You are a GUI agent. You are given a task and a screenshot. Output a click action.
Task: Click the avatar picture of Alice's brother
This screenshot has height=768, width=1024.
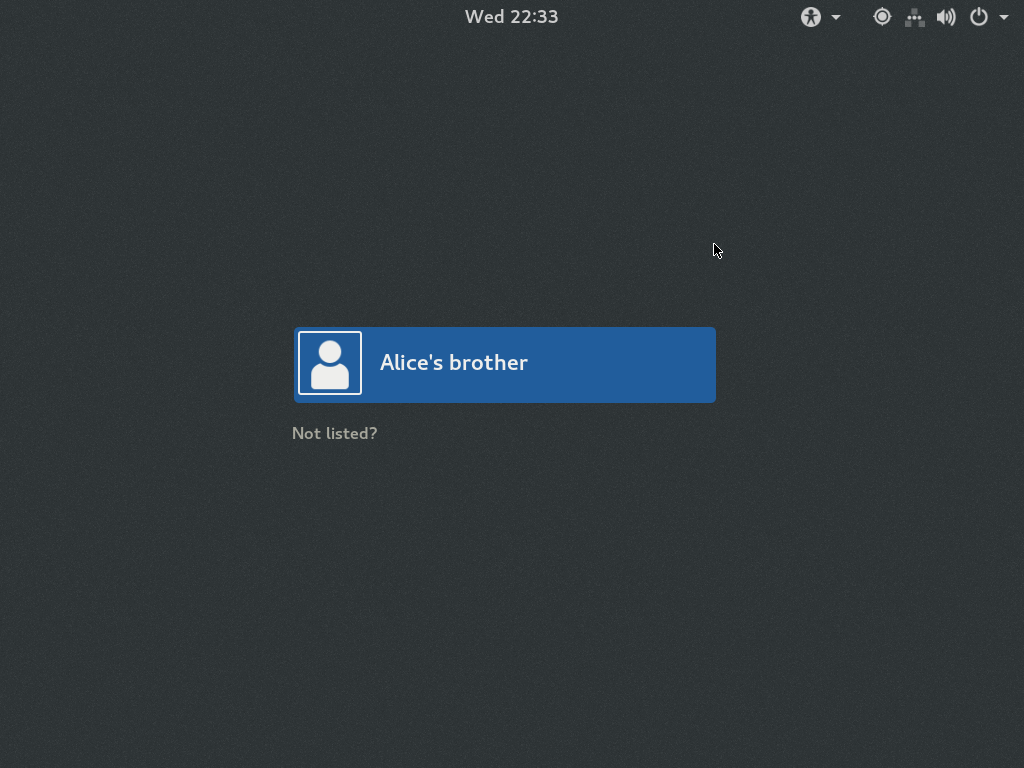[x=330, y=363]
